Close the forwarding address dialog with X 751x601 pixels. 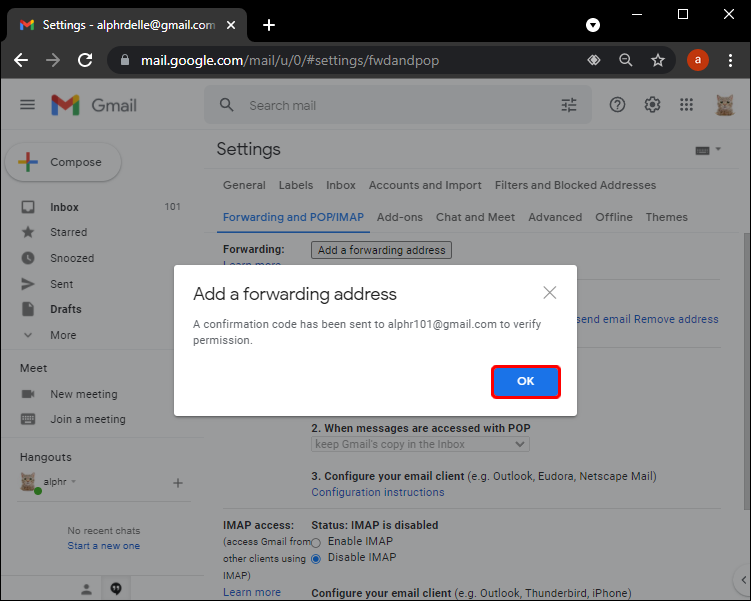pyautogui.click(x=549, y=293)
